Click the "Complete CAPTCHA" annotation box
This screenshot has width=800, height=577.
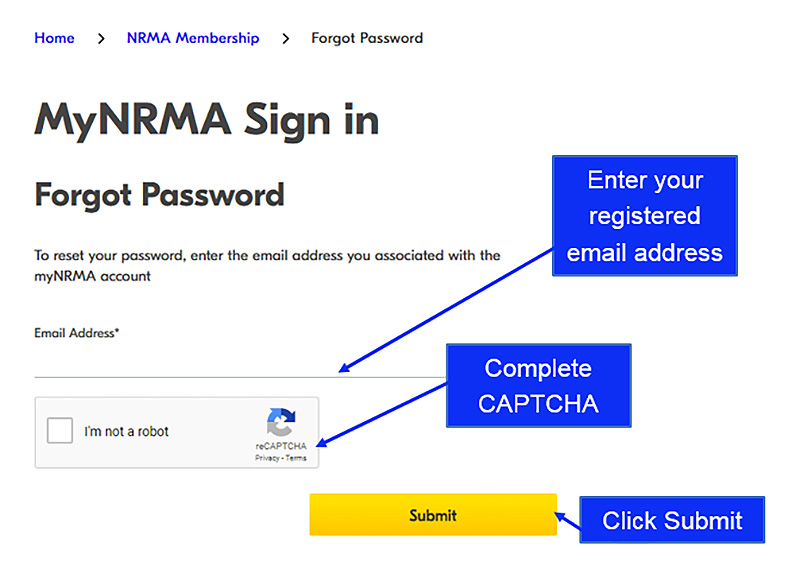[538, 385]
